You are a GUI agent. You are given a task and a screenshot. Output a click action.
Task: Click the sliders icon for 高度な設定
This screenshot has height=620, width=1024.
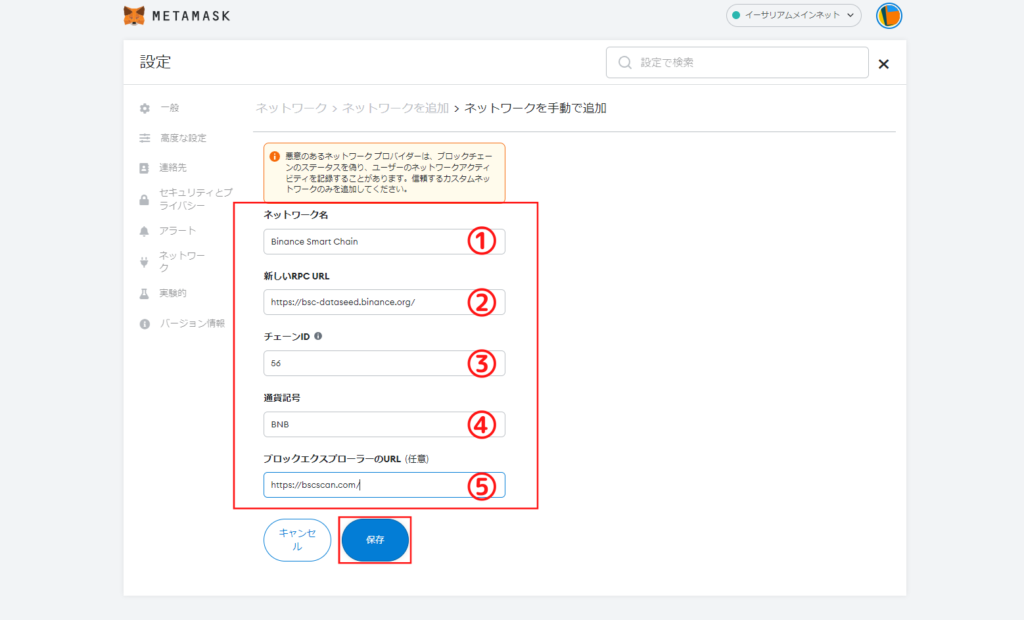tap(144, 138)
